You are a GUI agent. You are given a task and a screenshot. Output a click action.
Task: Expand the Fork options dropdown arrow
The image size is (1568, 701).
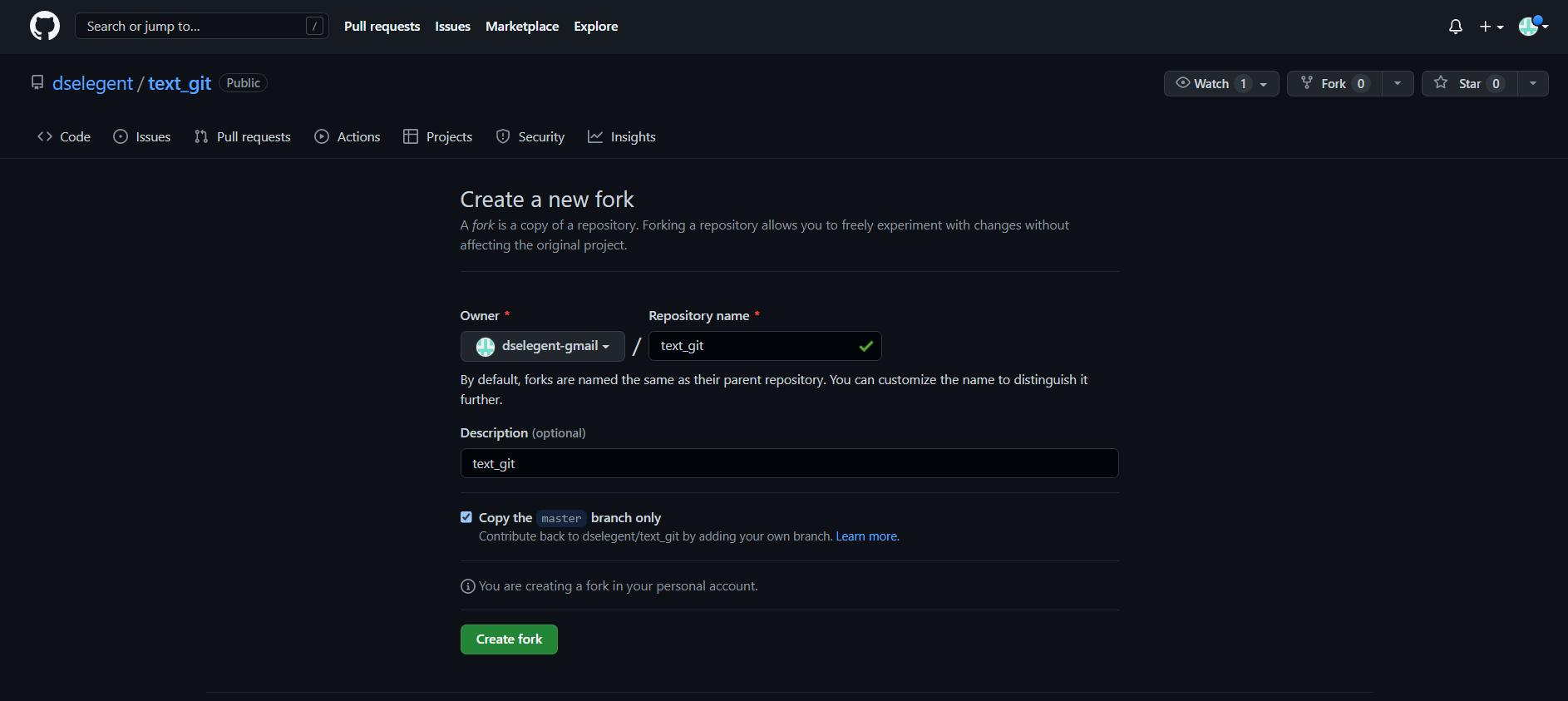[x=1398, y=83]
